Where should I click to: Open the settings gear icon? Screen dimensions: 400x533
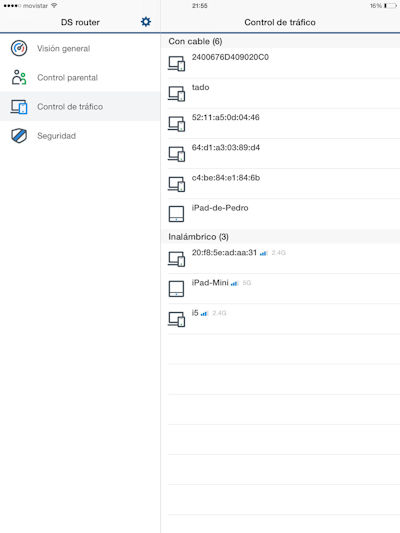(x=146, y=22)
